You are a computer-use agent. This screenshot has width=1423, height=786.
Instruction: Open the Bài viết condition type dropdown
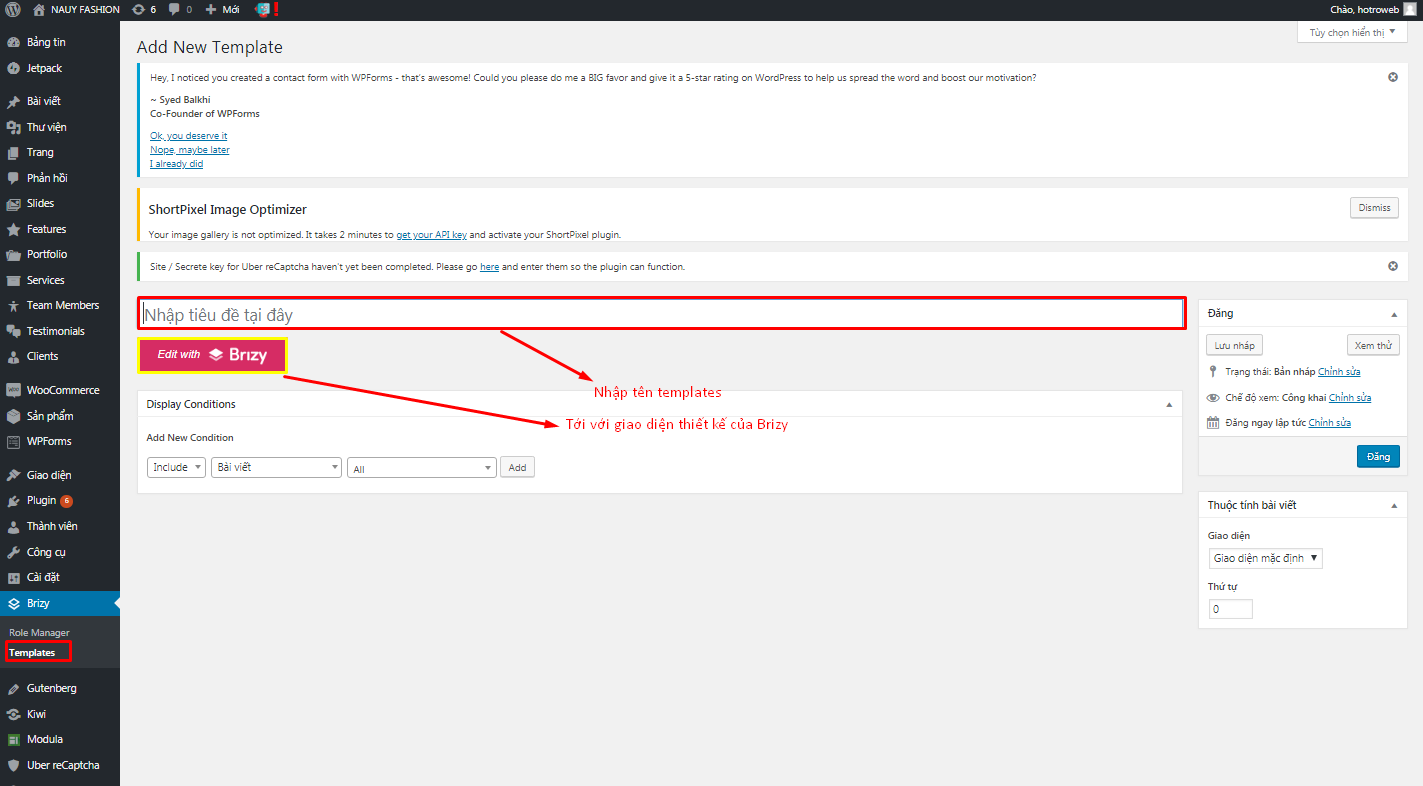click(x=276, y=467)
